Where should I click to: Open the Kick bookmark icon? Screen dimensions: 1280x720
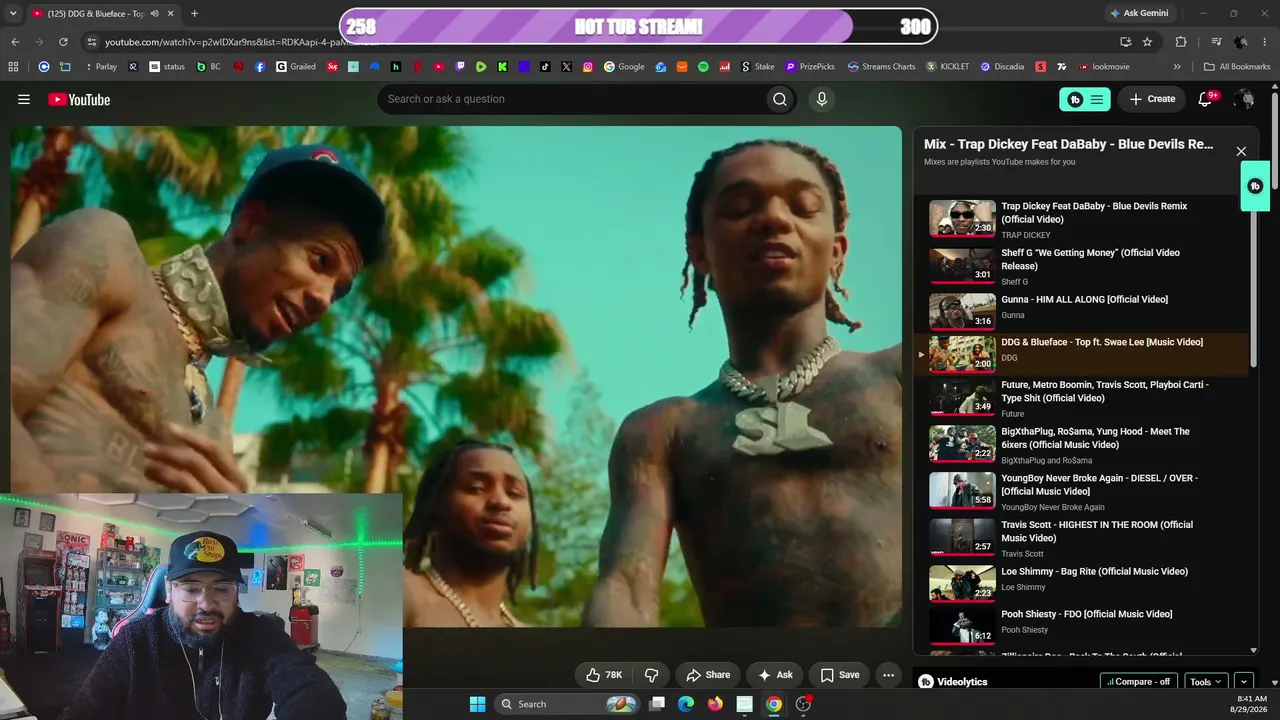tap(502, 67)
